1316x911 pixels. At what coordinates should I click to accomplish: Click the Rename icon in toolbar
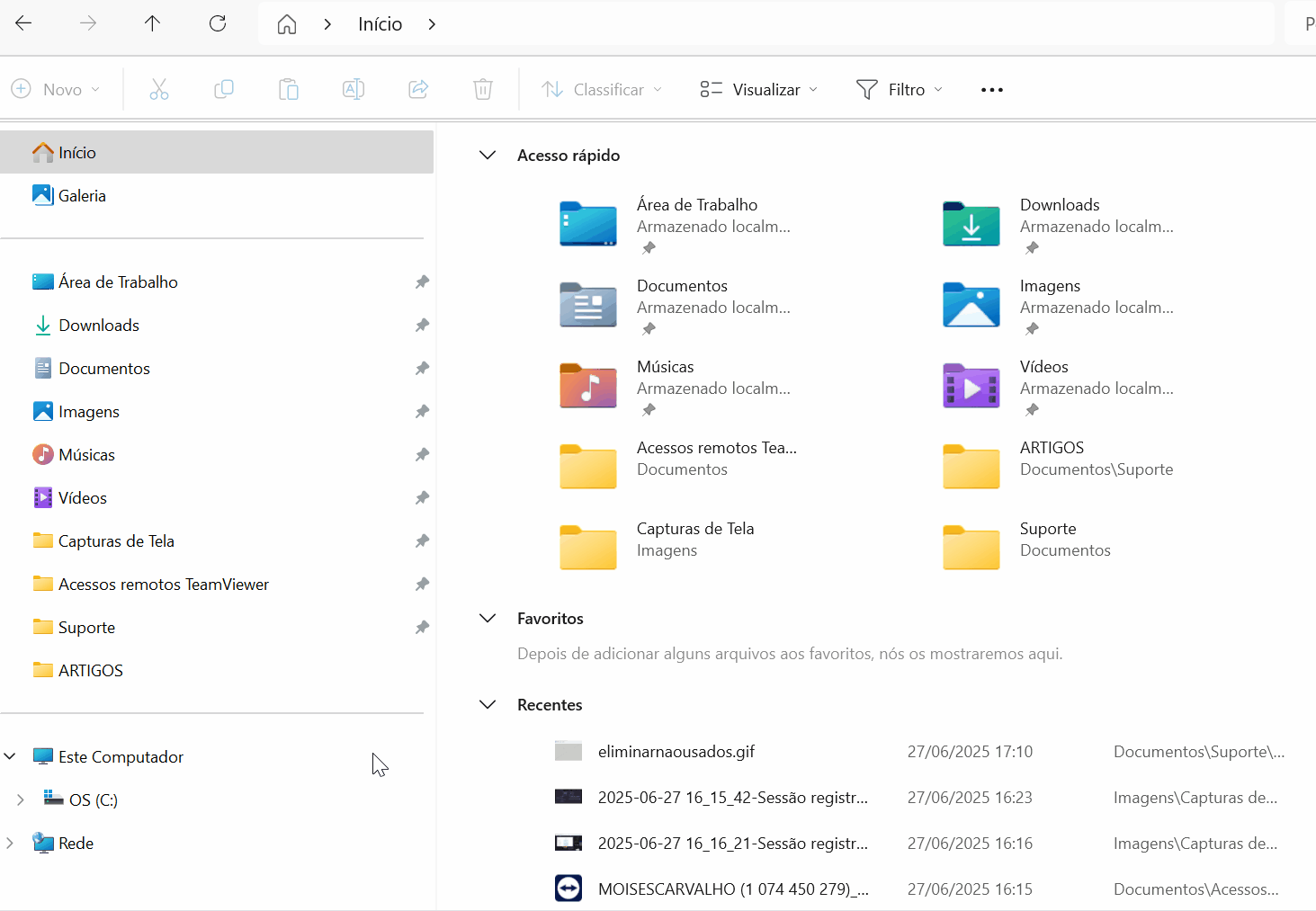(354, 89)
